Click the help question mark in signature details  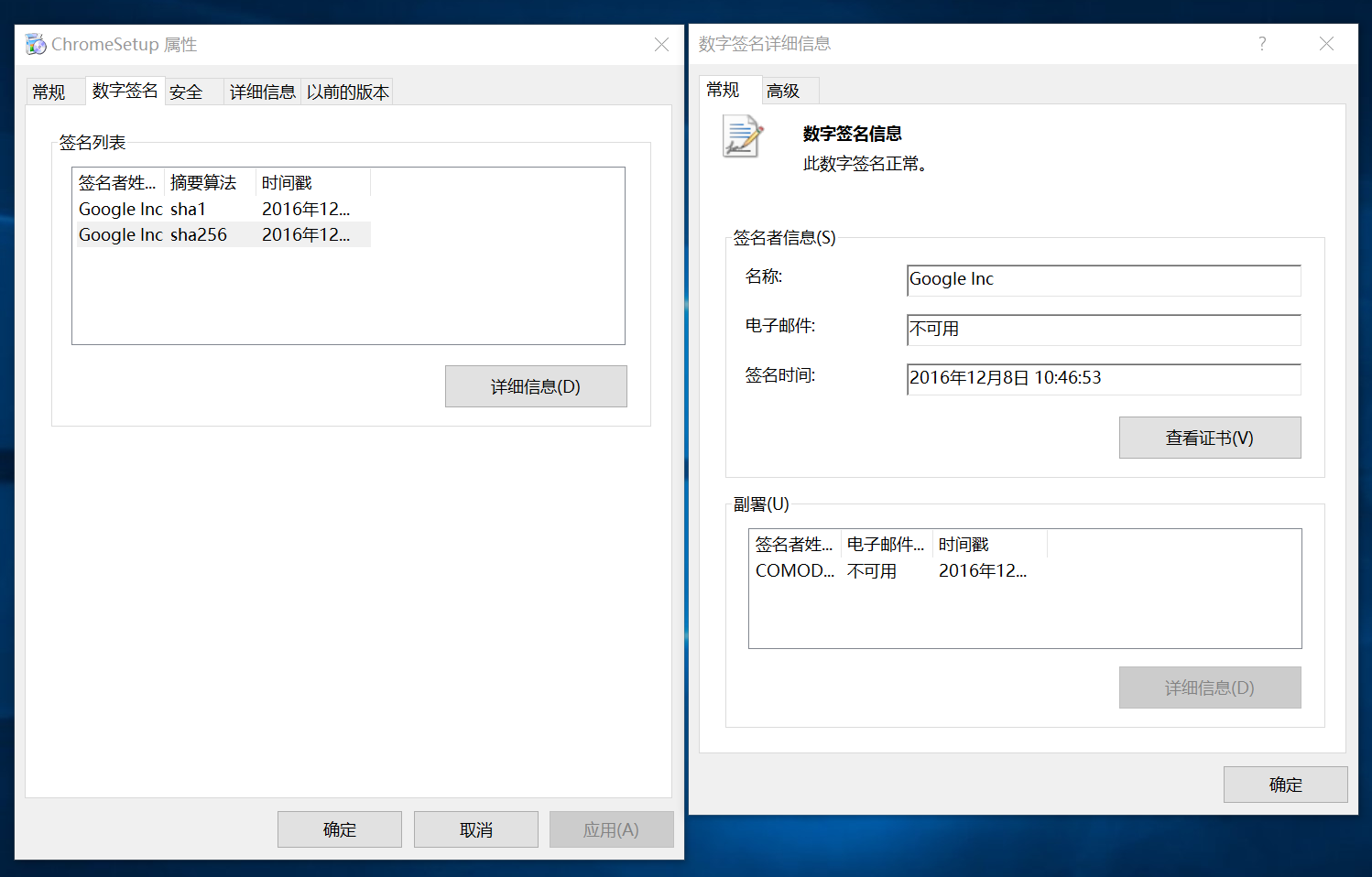(1262, 43)
